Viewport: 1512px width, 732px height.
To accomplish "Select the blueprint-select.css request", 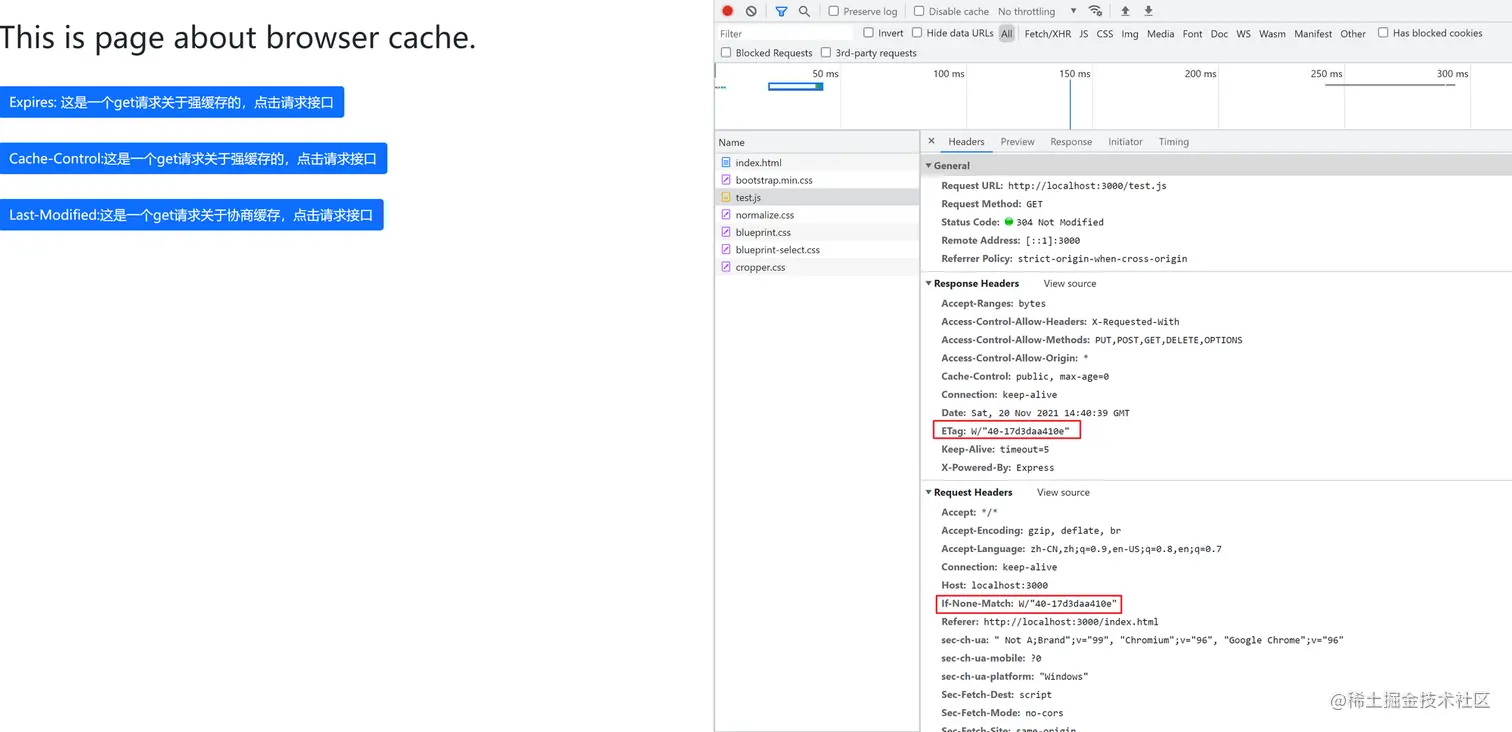I will 817,250.
